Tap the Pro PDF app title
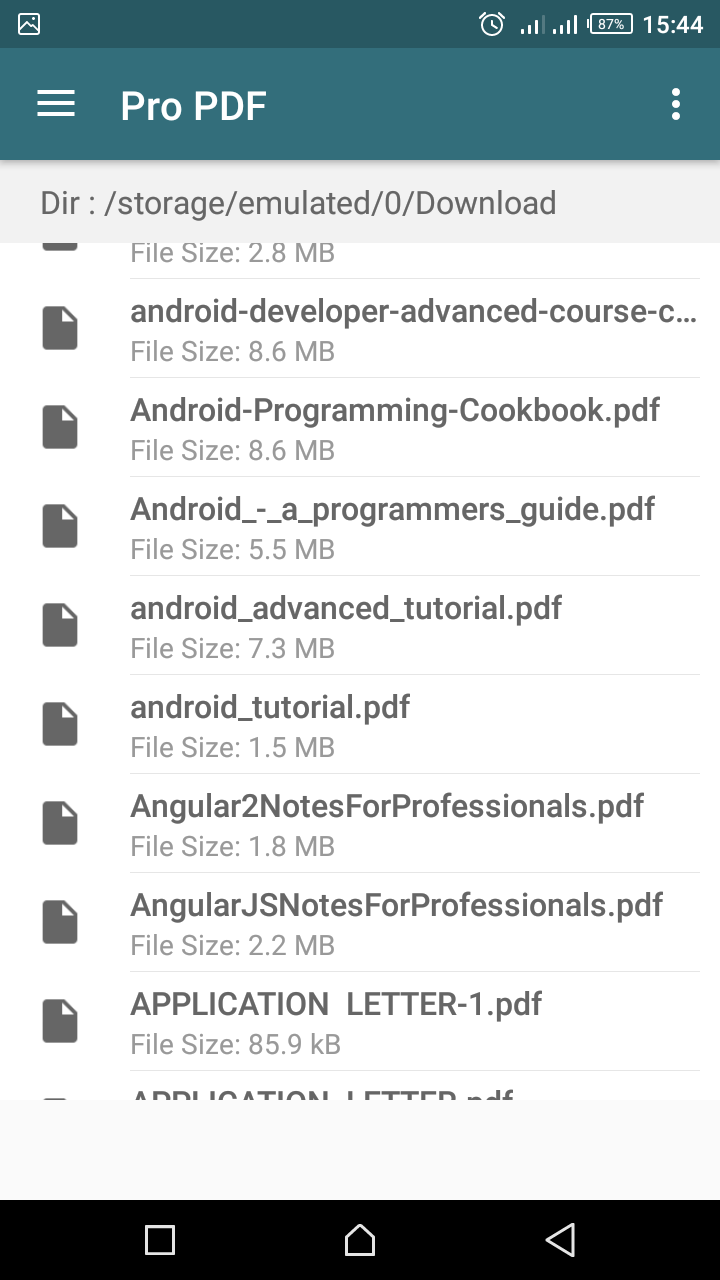Image resolution: width=720 pixels, height=1280 pixels. (x=193, y=105)
